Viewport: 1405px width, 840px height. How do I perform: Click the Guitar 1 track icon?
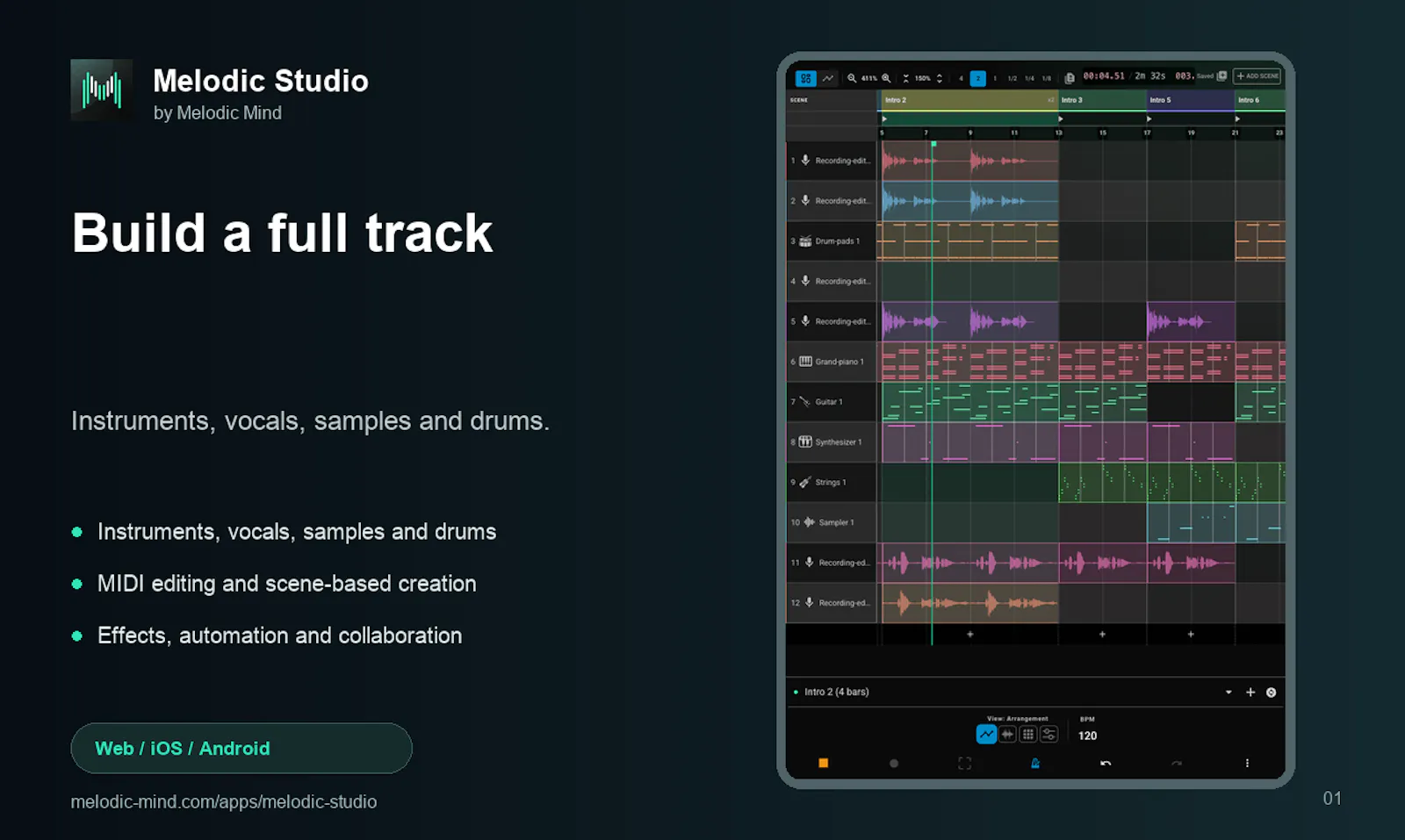click(x=805, y=402)
